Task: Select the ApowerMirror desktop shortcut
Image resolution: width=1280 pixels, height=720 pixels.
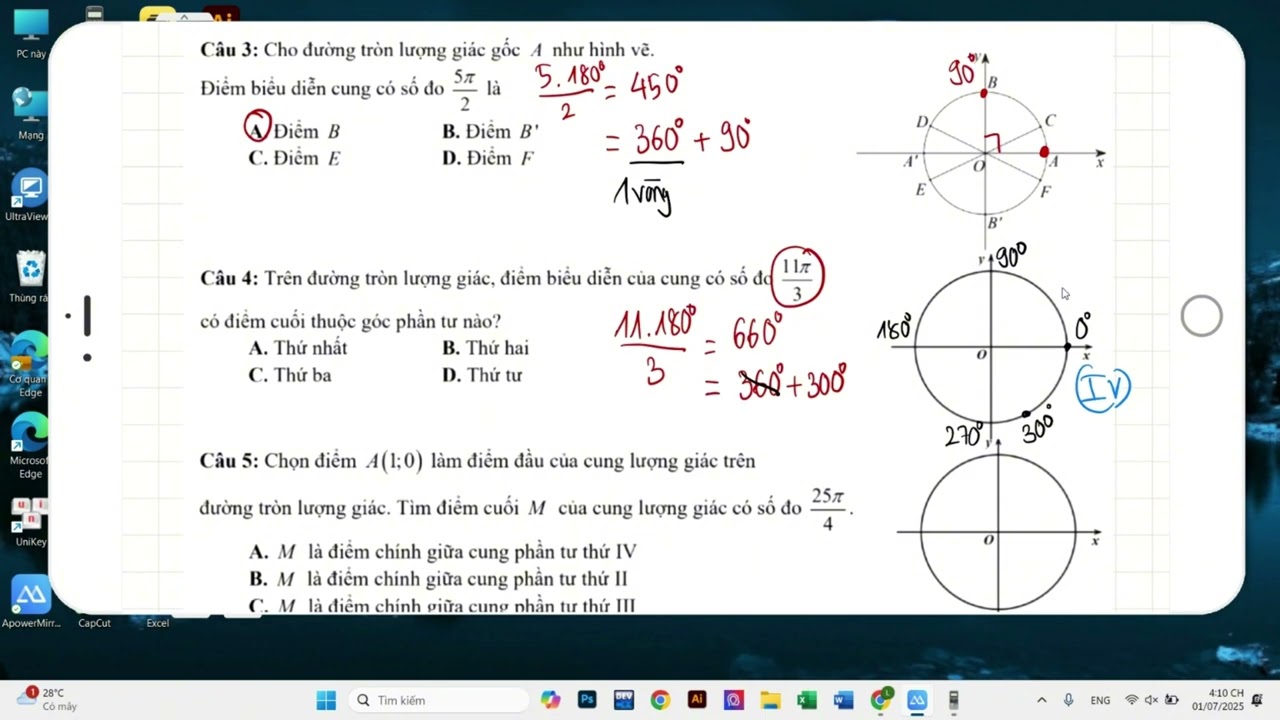Action: tap(31, 603)
